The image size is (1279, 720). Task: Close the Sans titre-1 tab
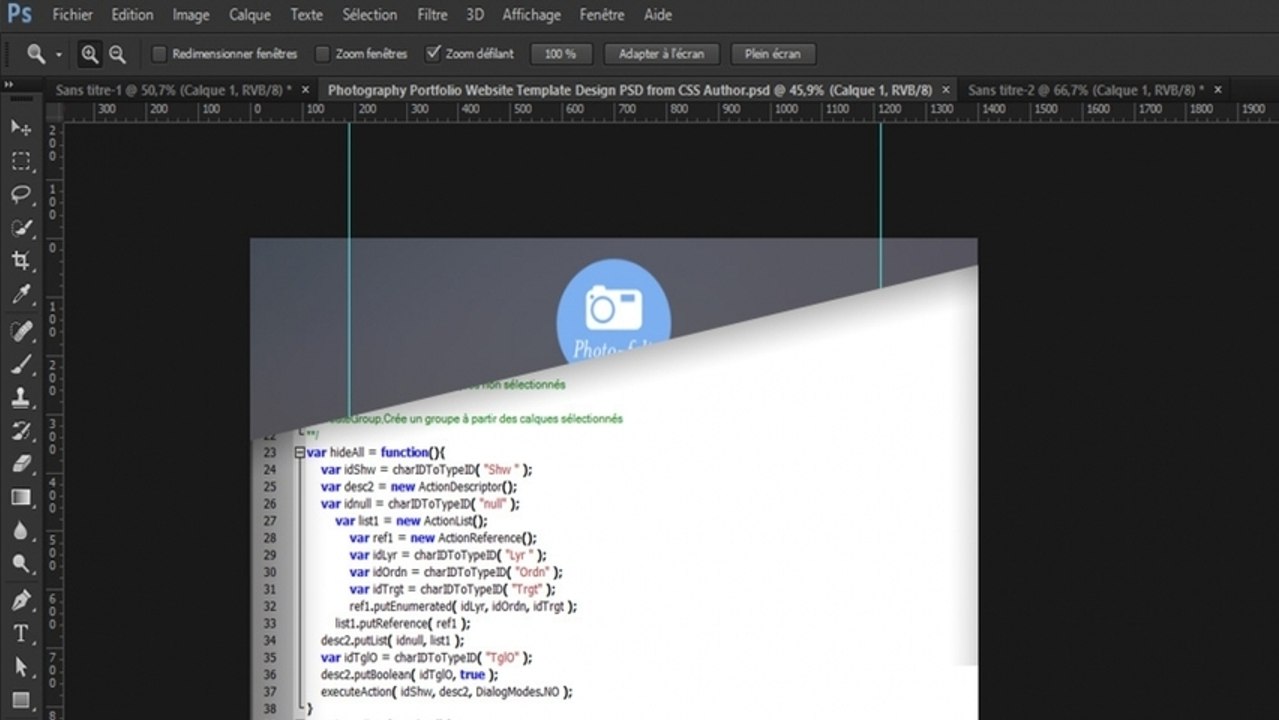pyautogui.click(x=305, y=89)
